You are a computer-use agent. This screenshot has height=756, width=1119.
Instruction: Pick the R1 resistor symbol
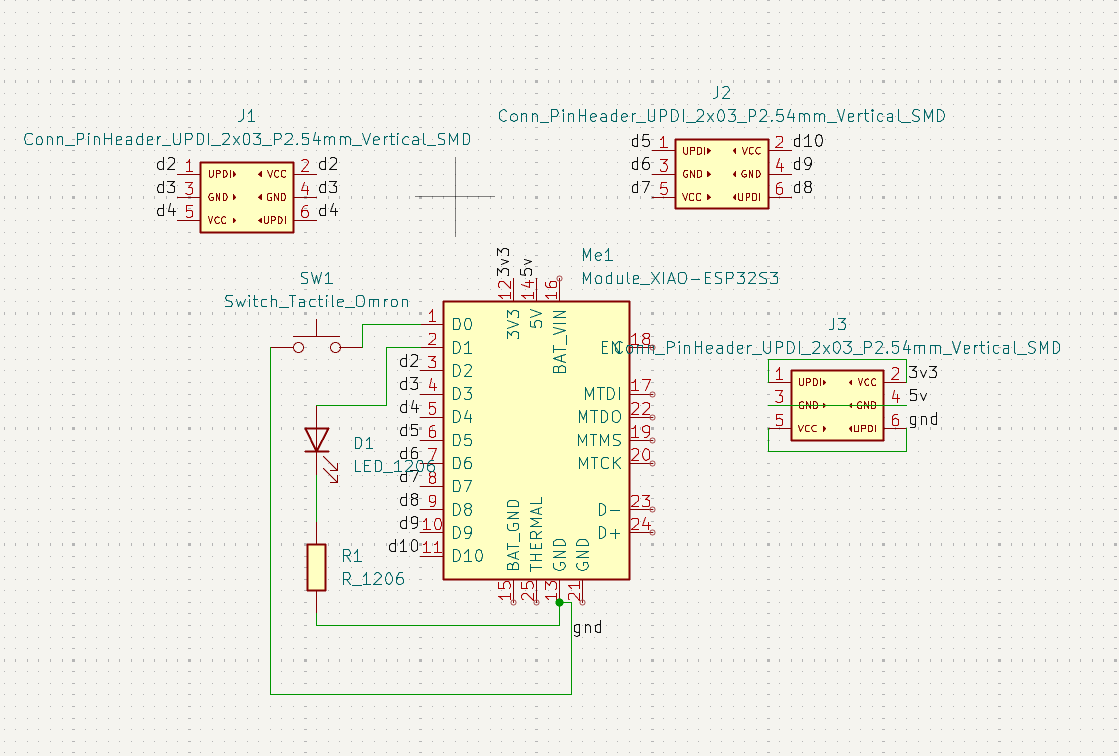pos(316,566)
